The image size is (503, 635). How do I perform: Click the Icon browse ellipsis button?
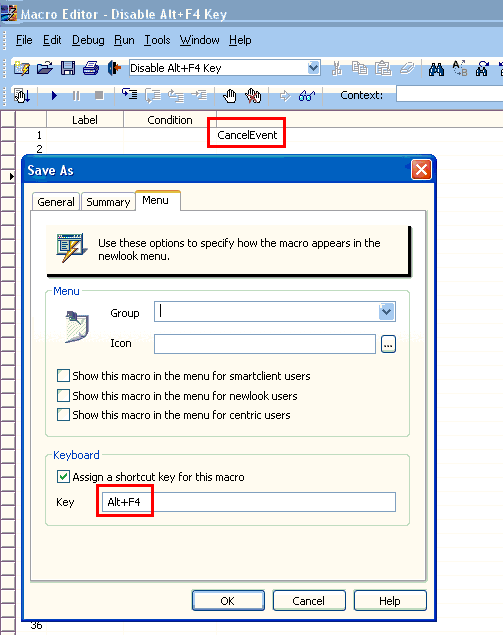point(388,344)
